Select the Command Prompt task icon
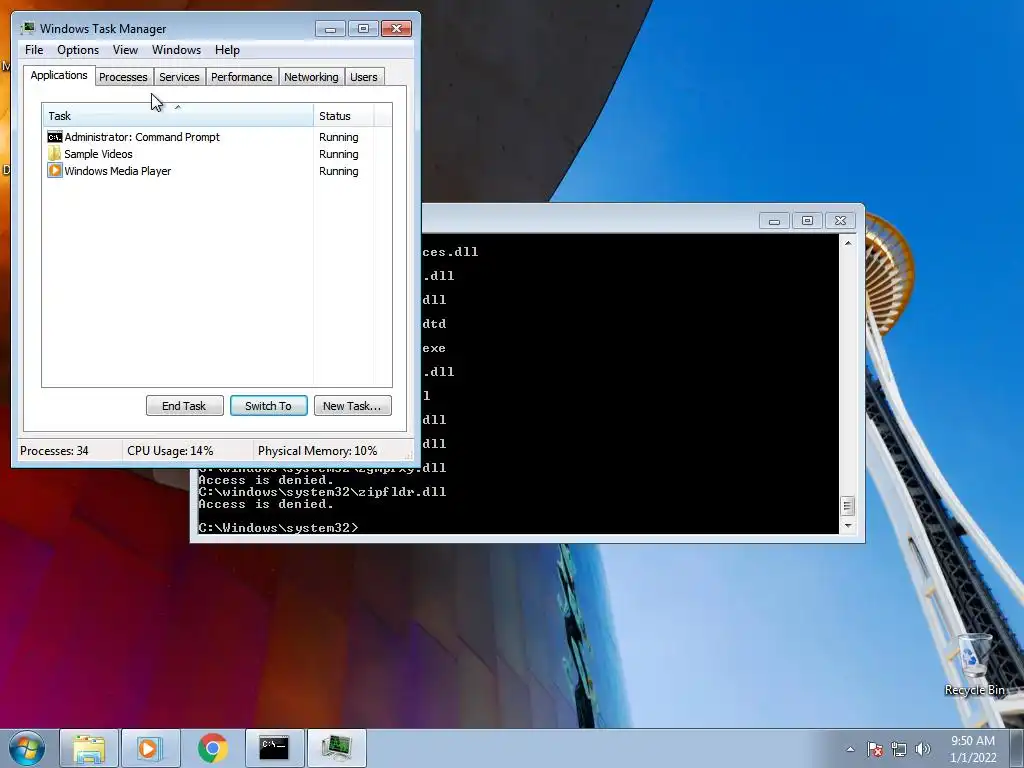1024x768 pixels. click(x=55, y=137)
